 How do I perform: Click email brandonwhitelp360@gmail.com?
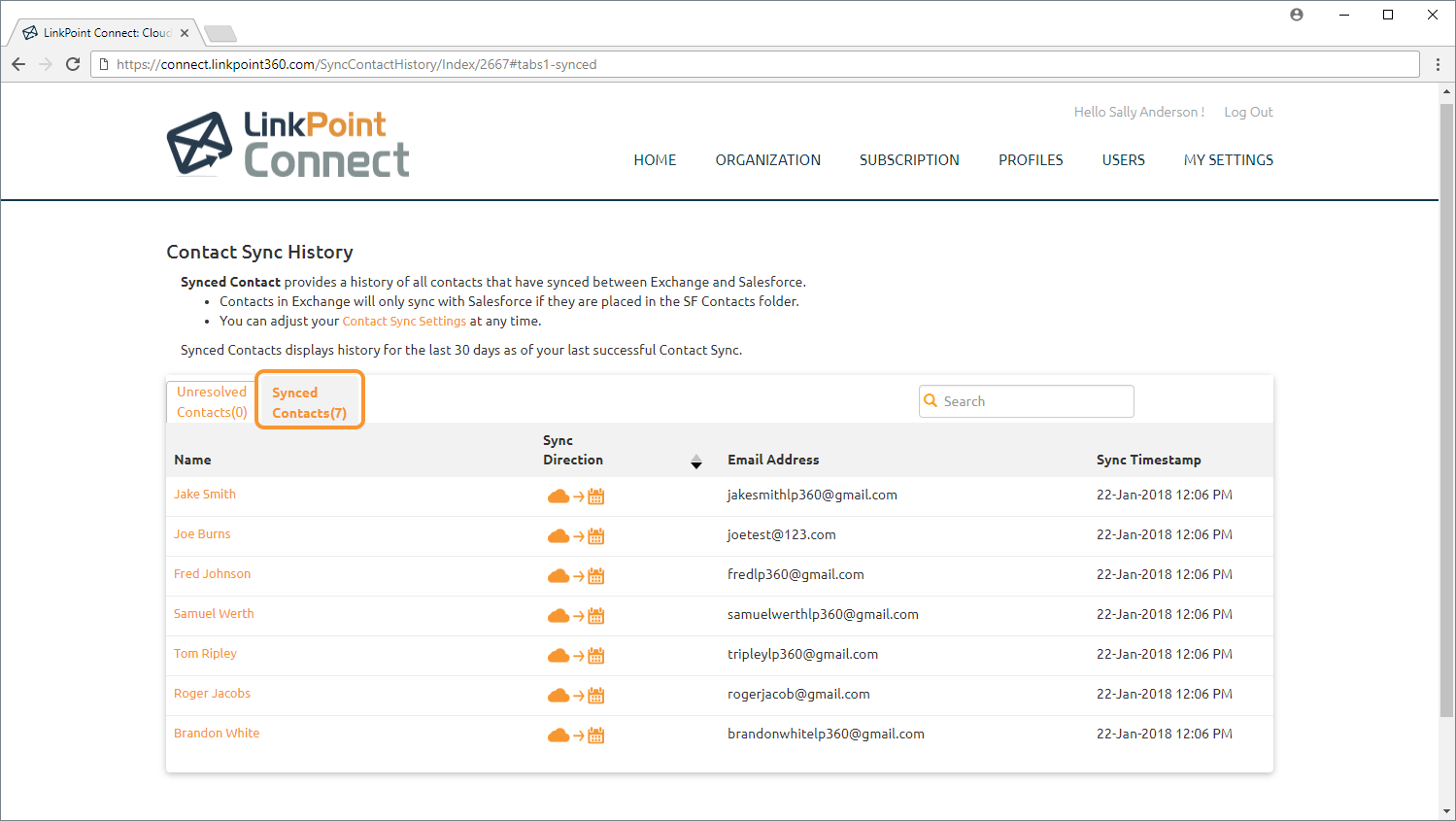click(x=826, y=734)
